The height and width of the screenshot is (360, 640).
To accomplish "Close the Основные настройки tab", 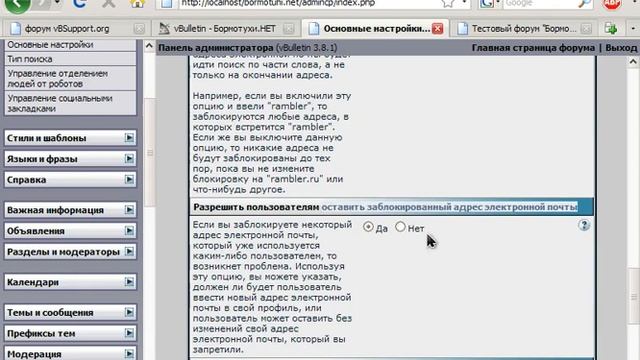I will click(x=438, y=29).
